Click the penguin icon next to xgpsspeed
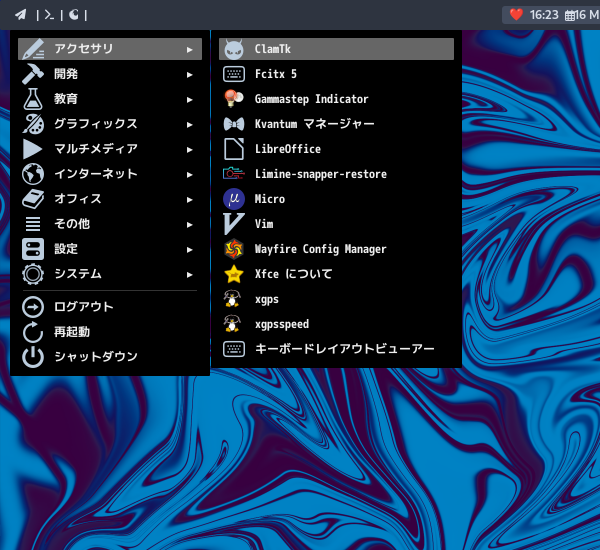Viewport: 600px width, 550px height. tap(232, 323)
